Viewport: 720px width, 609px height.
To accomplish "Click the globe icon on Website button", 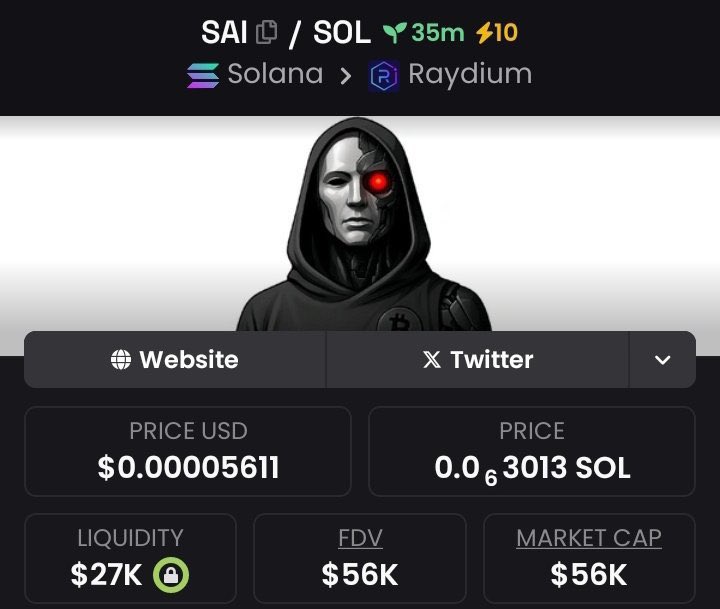I will 121,359.
